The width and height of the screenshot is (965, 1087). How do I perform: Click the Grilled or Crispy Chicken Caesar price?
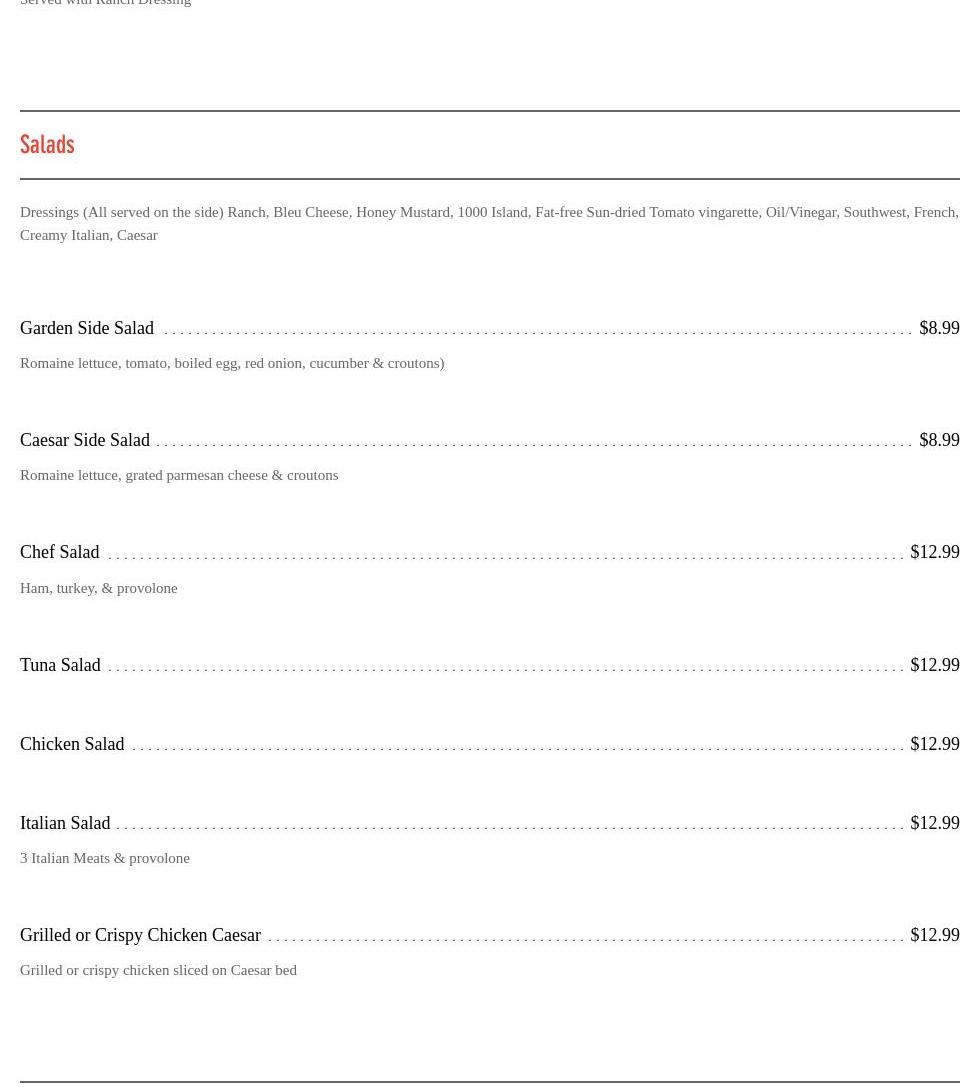coord(935,935)
